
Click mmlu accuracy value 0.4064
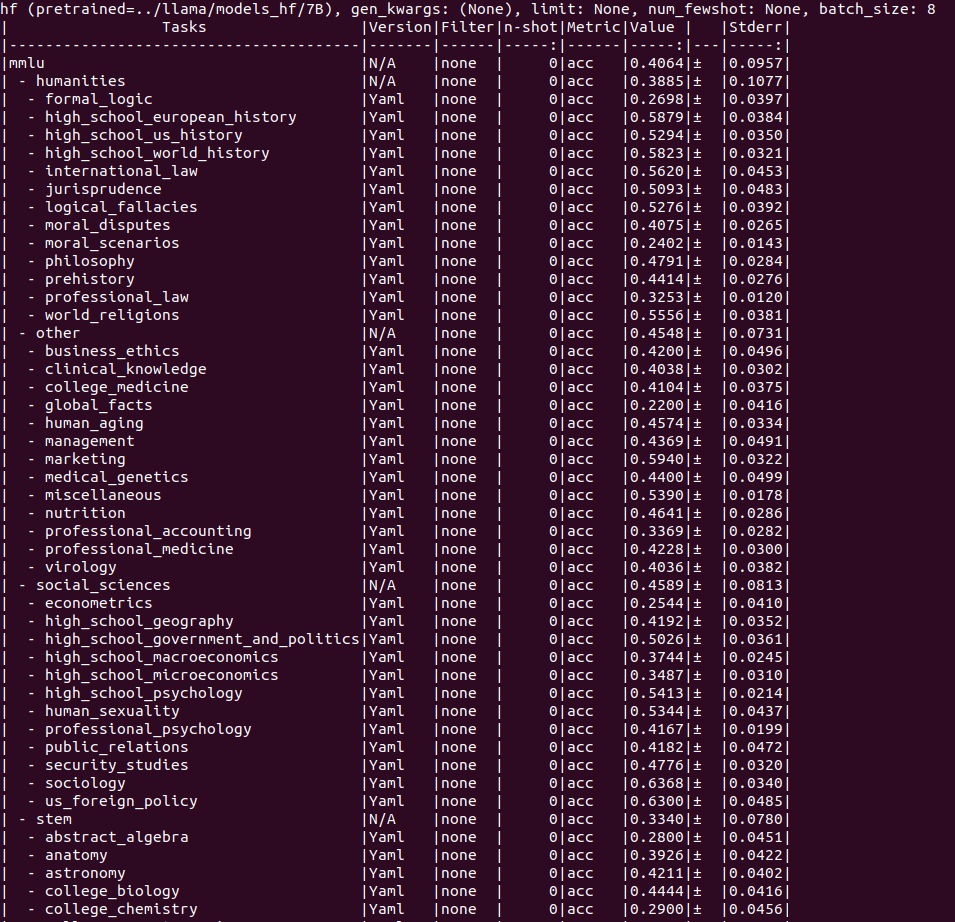coord(657,63)
